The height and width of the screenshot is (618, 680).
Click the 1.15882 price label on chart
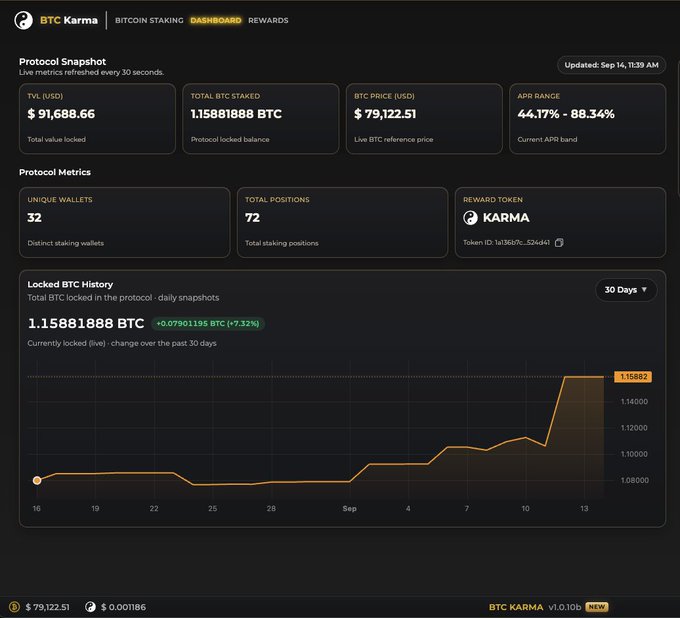pyautogui.click(x=633, y=376)
